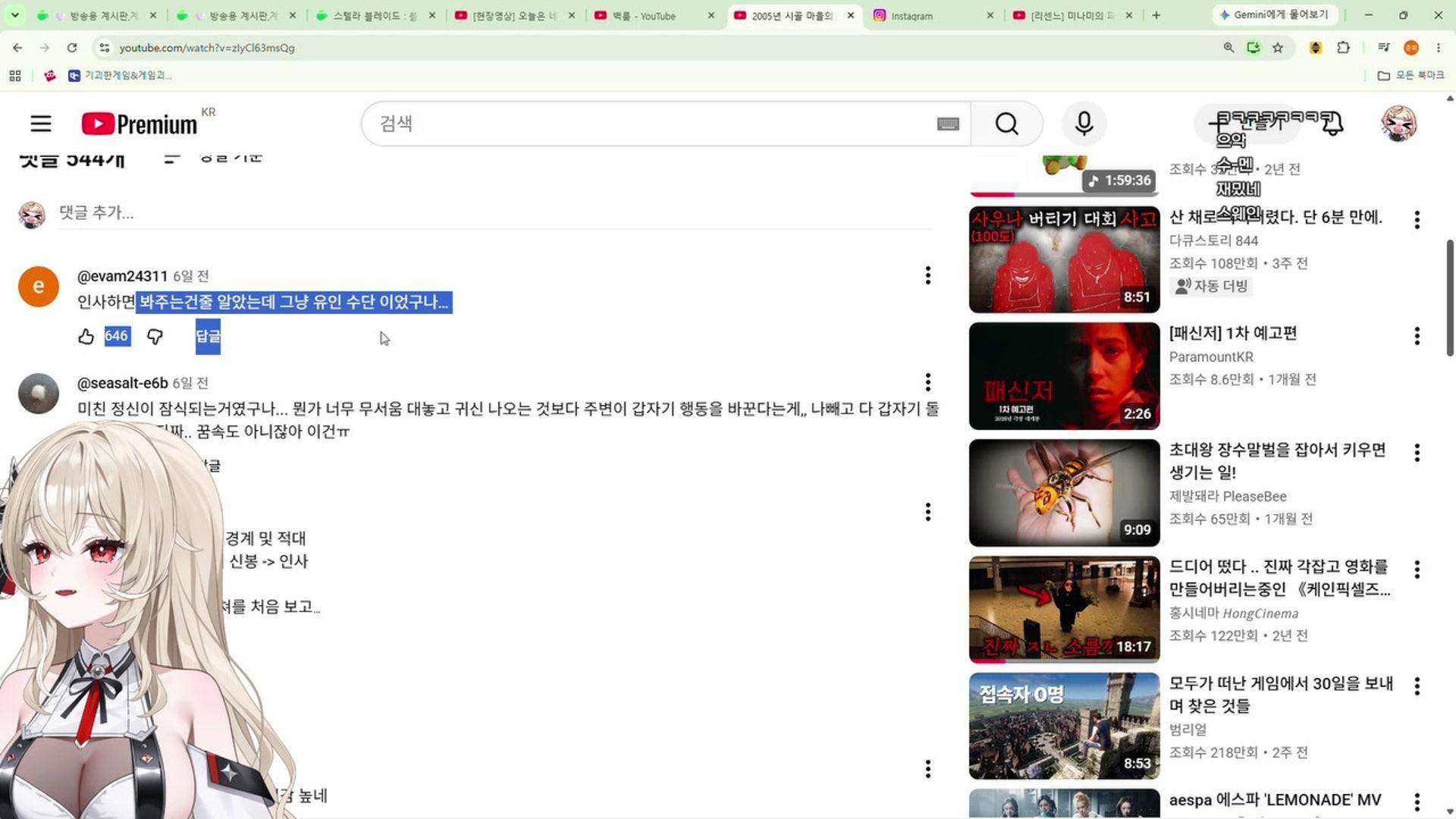Dislike the @evam24311 comment
1456x819 pixels.
[155, 337]
